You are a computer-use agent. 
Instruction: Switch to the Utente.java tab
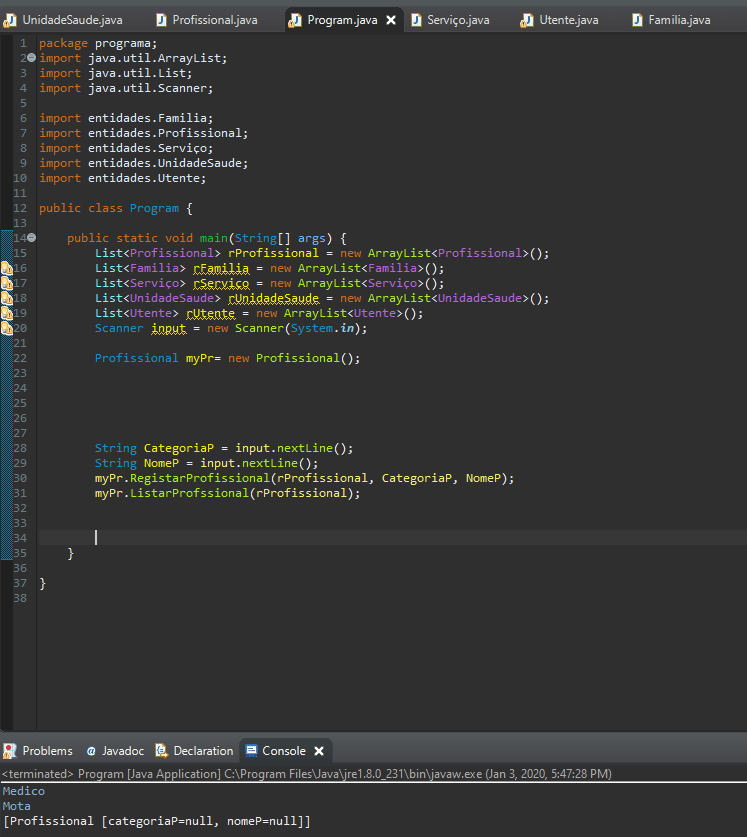click(x=560, y=20)
